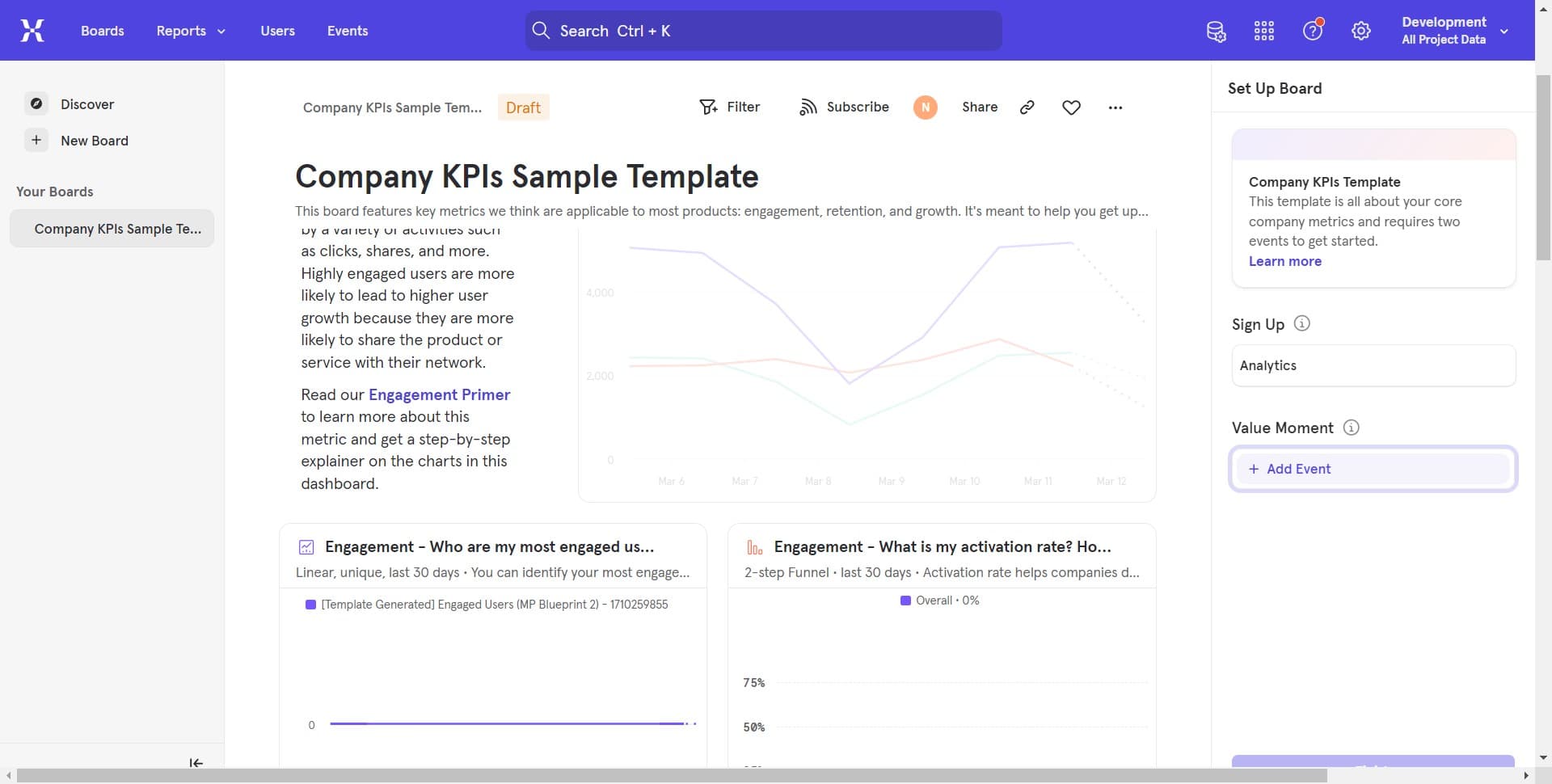Click the Mixpanel logo icon
The height and width of the screenshot is (784, 1552).
tap(32, 31)
